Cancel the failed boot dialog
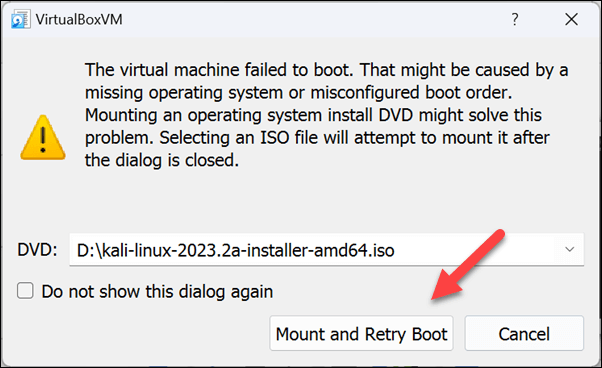The width and height of the screenshot is (602, 368). click(524, 333)
